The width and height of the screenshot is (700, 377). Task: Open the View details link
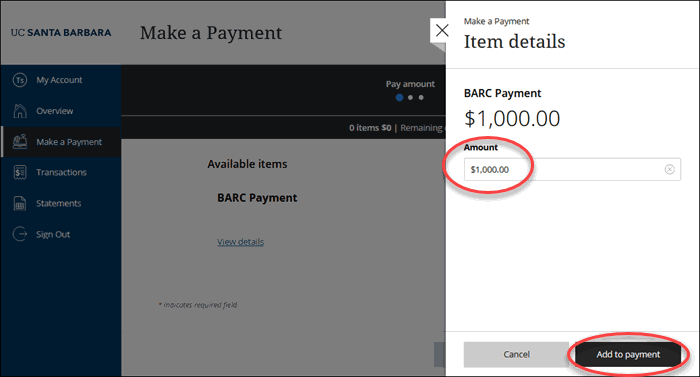point(240,242)
